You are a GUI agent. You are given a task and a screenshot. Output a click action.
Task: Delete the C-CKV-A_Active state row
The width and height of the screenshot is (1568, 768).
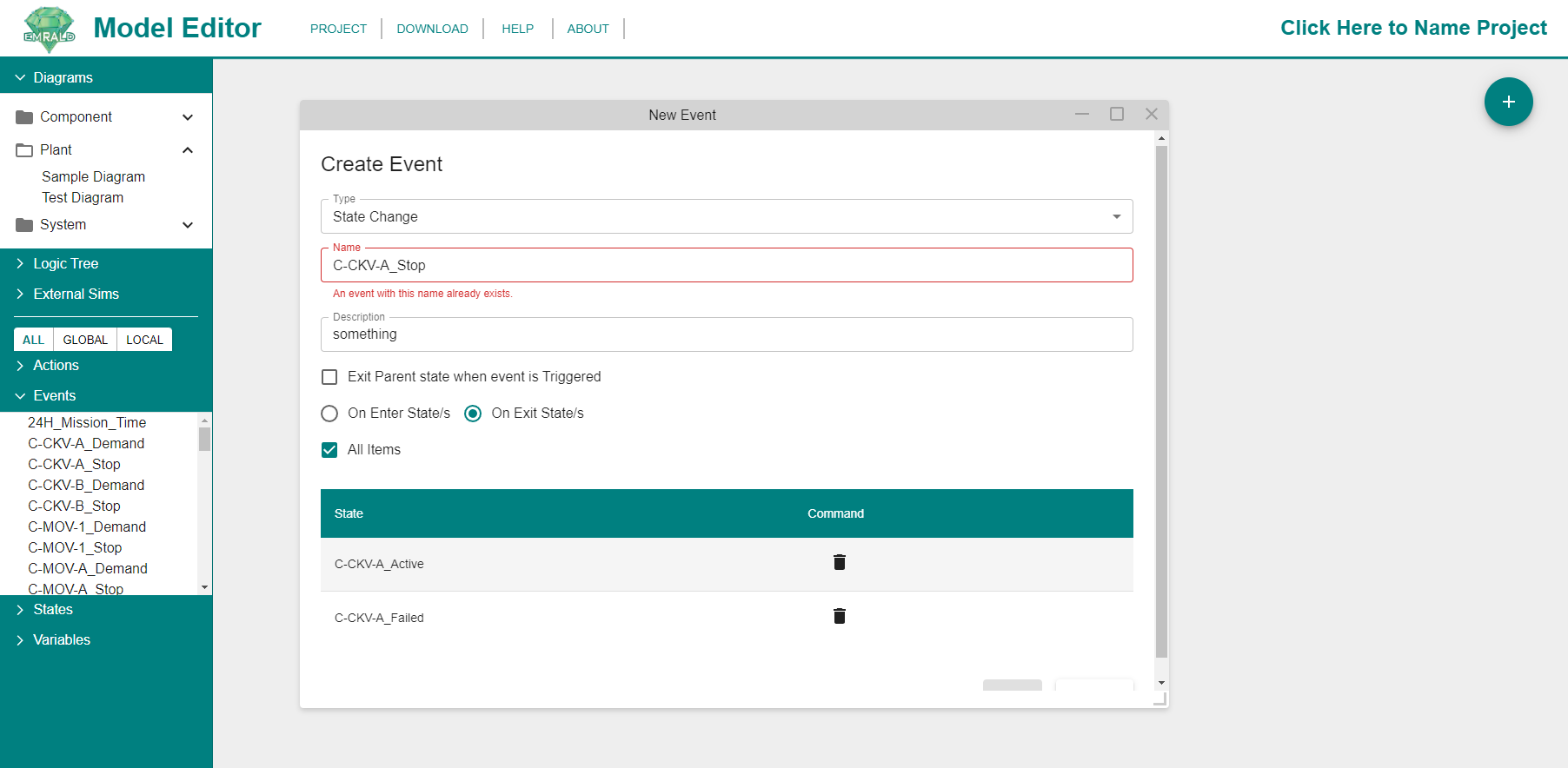[839, 563]
